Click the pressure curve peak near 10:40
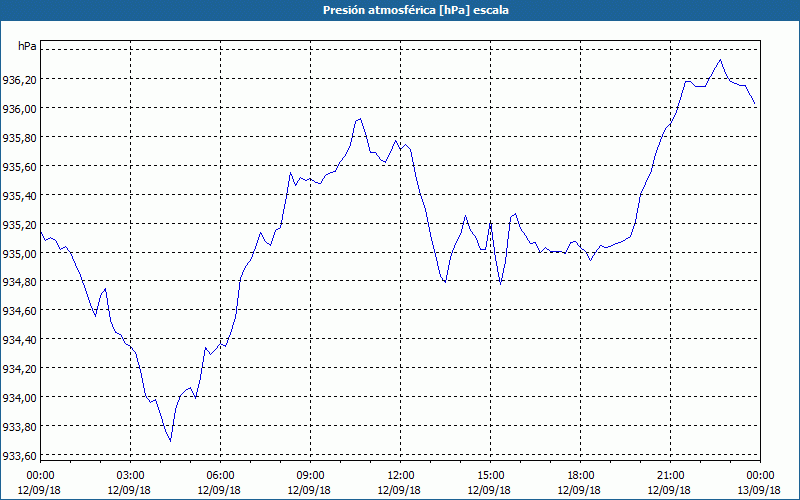This screenshot has width=800, height=500. [360, 119]
